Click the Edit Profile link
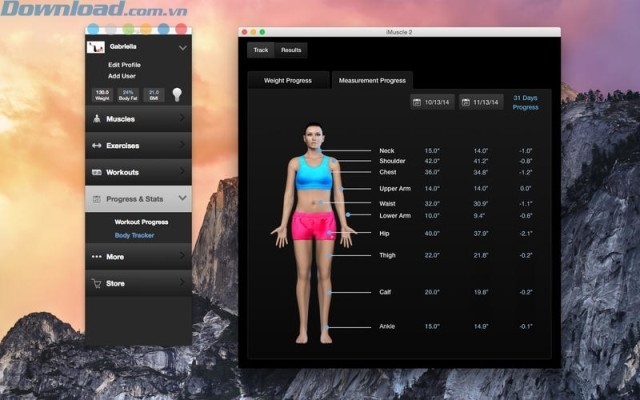 point(125,65)
